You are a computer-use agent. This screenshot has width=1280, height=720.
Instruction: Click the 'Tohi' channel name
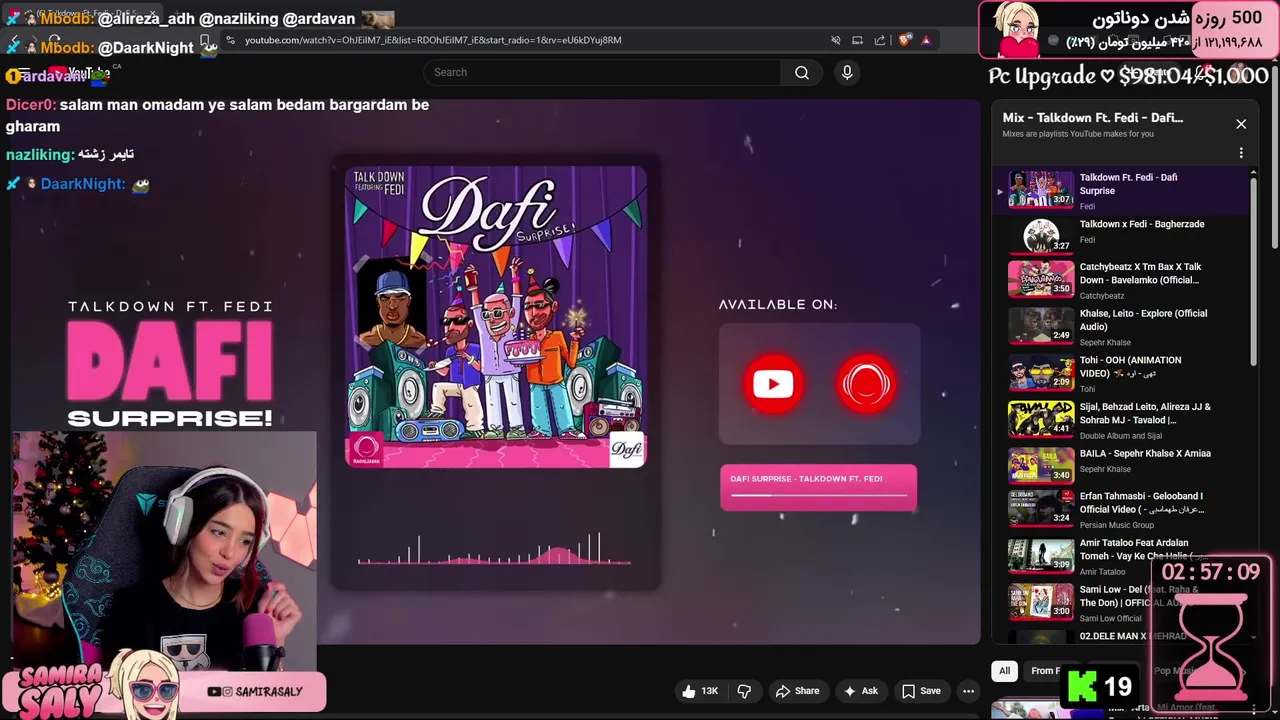pyautogui.click(x=1087, y=389)
